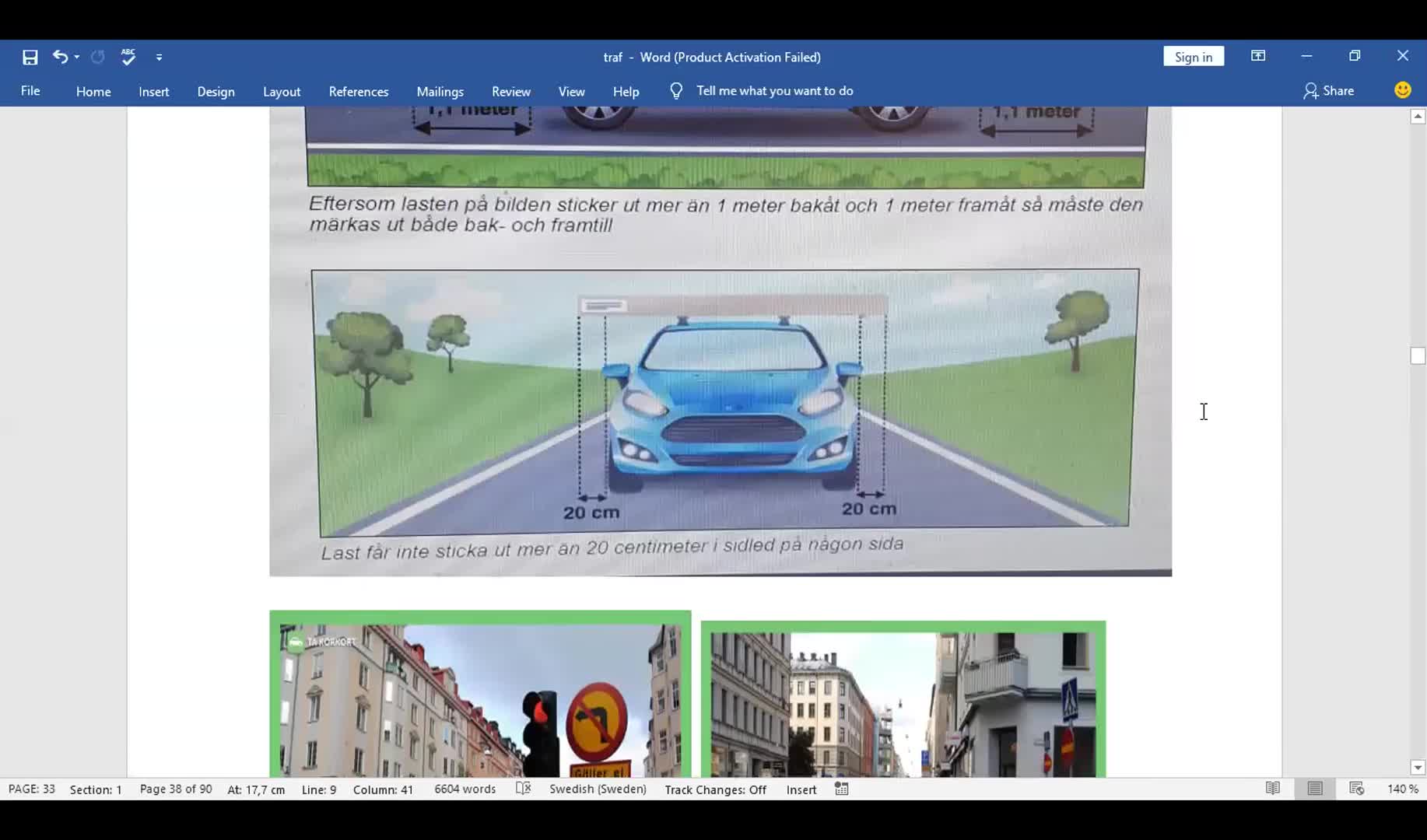The height and width of the screenshot is (840, 1427).
Task: Click the Save icon in quick access toolbar
Action: 30,57
